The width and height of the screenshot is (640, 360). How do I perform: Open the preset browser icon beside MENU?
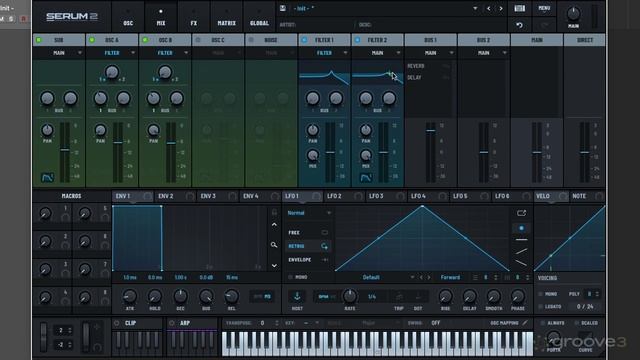(x=519, y=8)
